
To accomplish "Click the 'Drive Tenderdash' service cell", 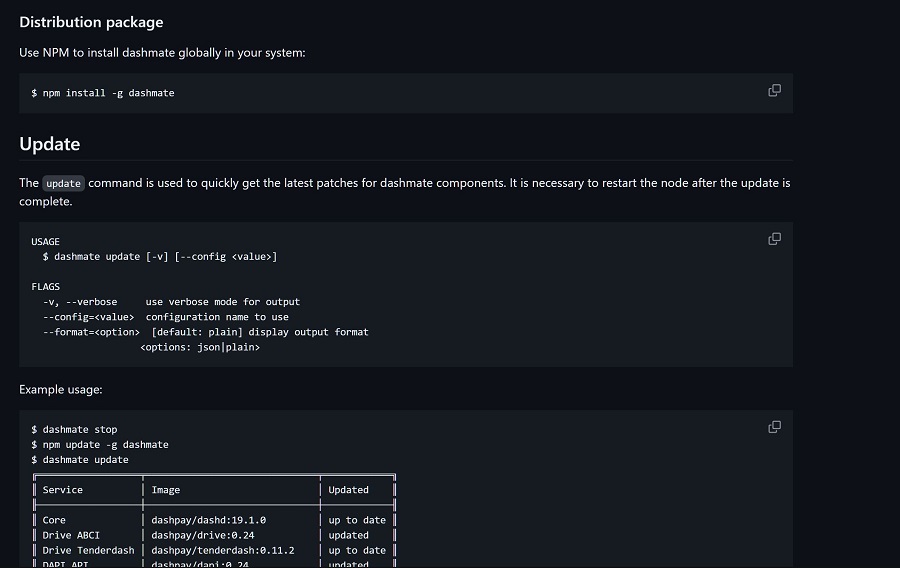I will coord(88,550).
